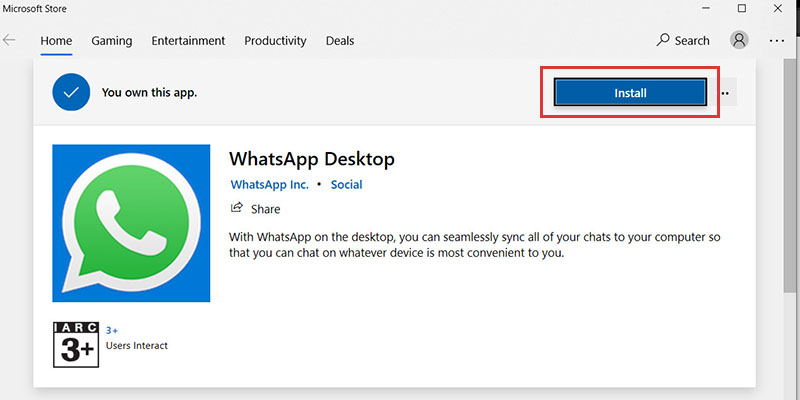Image resolution: width=800 pixels, height=400 pixels.
Task: Go to the Gaming tab
Action: [x=111, y=41]
